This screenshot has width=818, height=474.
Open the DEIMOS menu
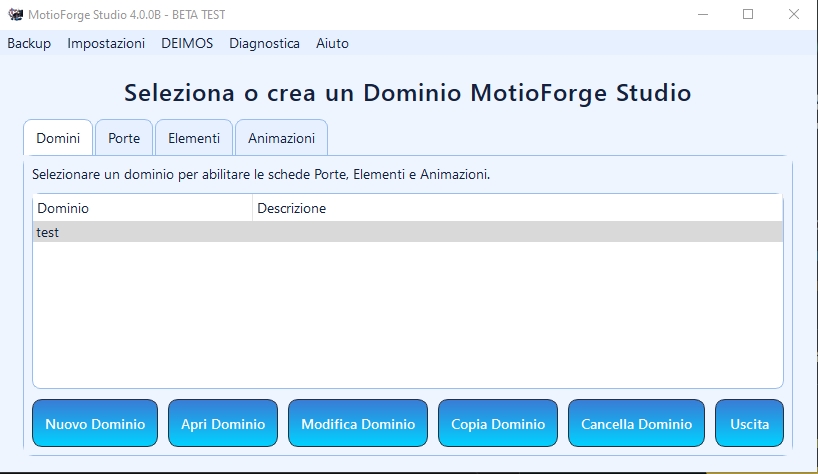tap(187, 43)
